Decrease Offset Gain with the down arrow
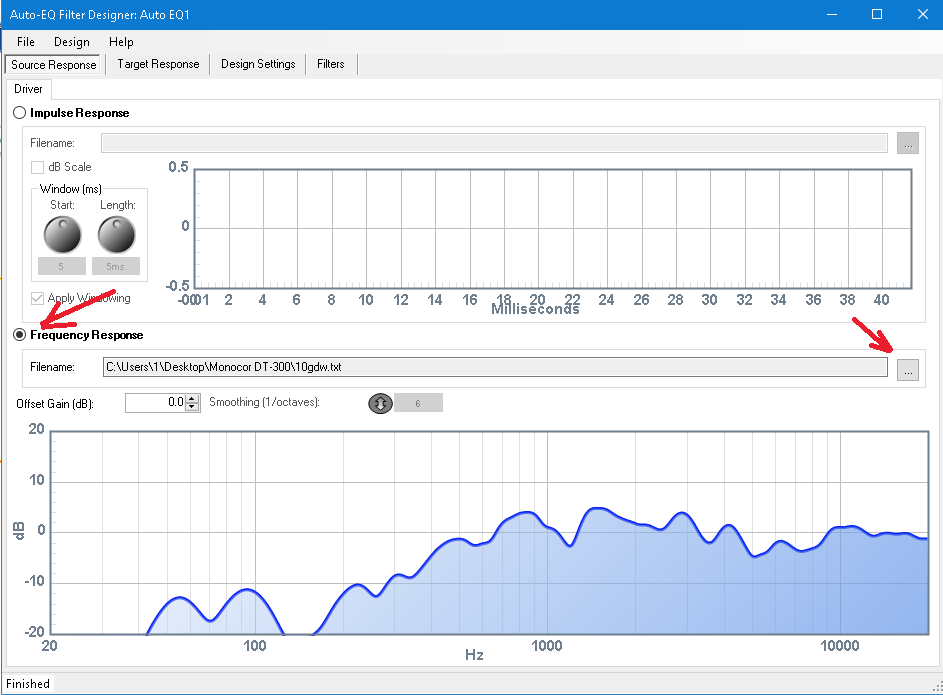943x695 pixels. 192,407
